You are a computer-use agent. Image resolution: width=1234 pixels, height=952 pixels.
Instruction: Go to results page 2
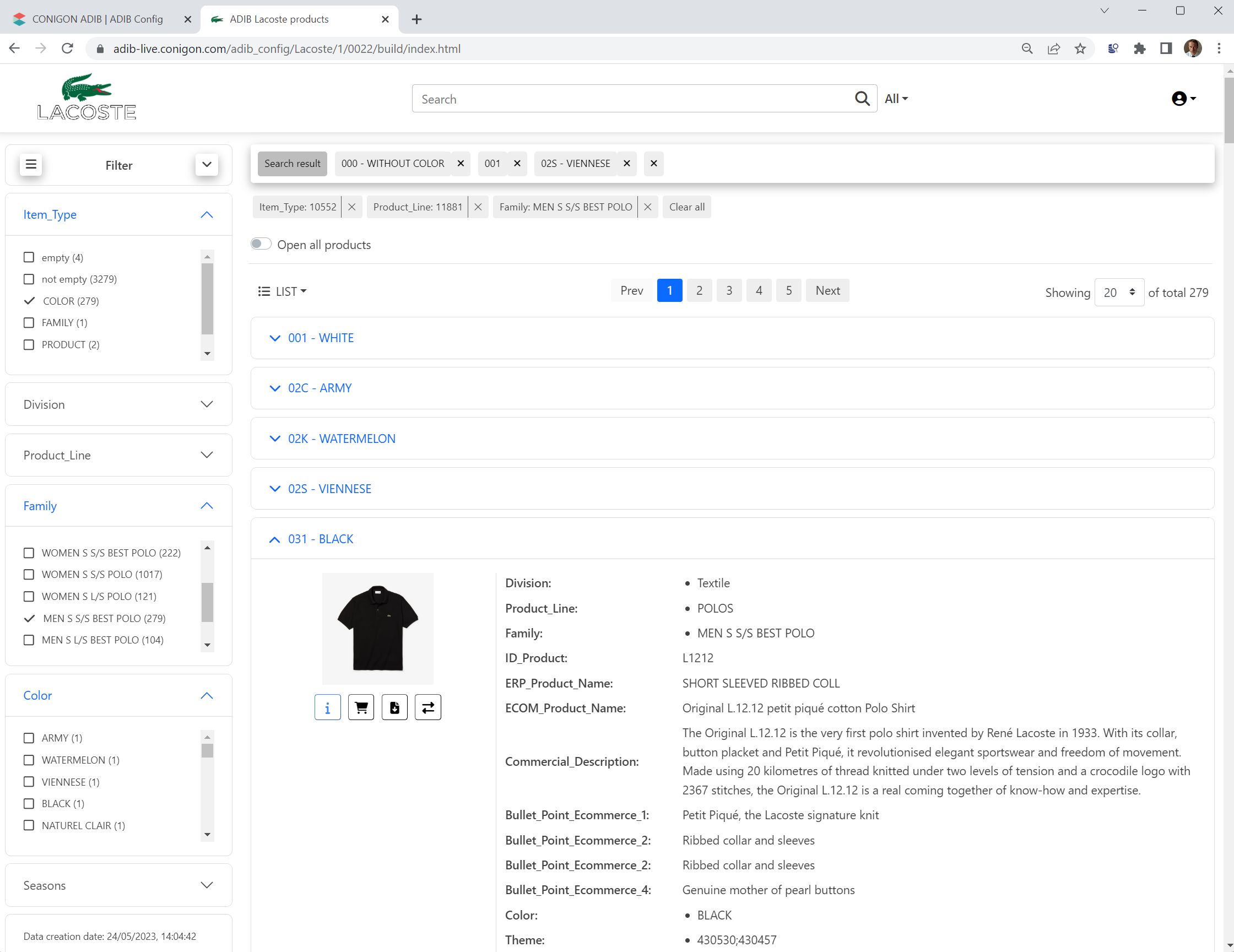[699, 290]
